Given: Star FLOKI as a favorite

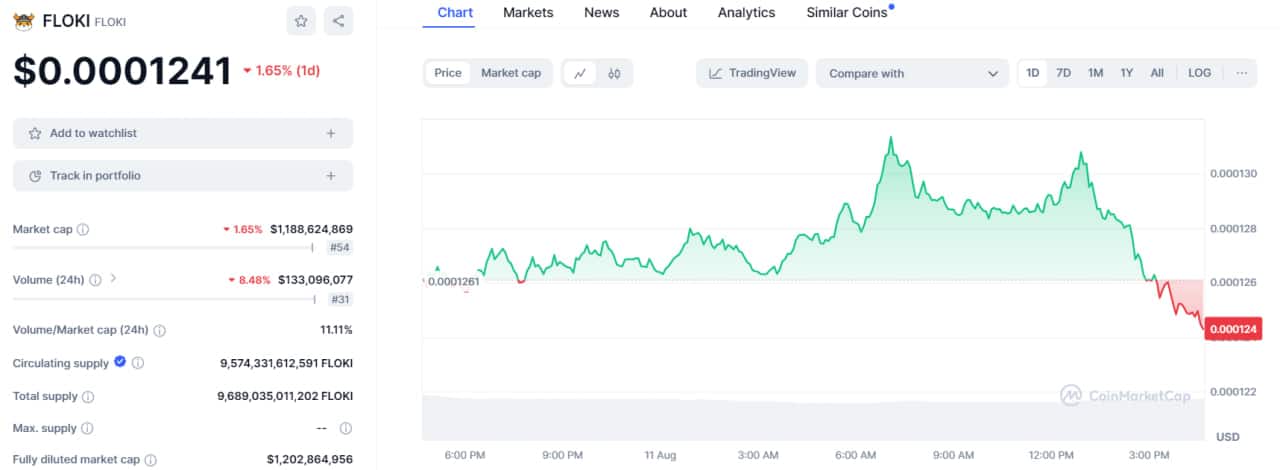Looking at the screenshot, I should [300, 21].
